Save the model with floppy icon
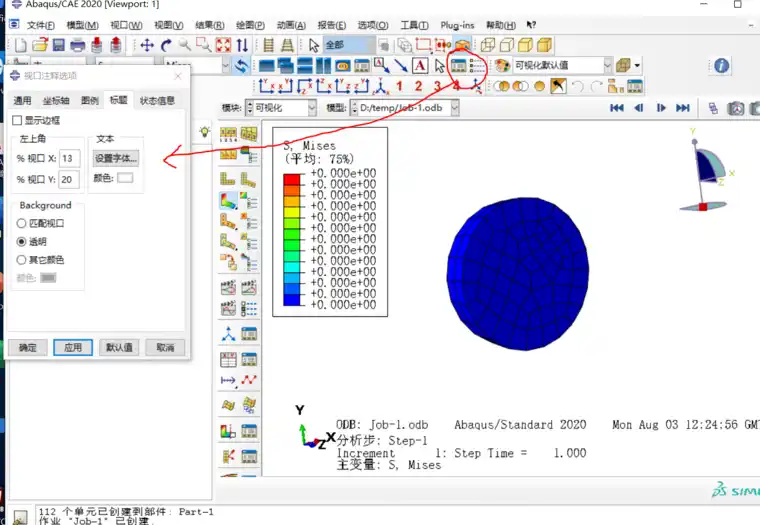This screenshot has height=525, width=760. [x=59, y=46]
